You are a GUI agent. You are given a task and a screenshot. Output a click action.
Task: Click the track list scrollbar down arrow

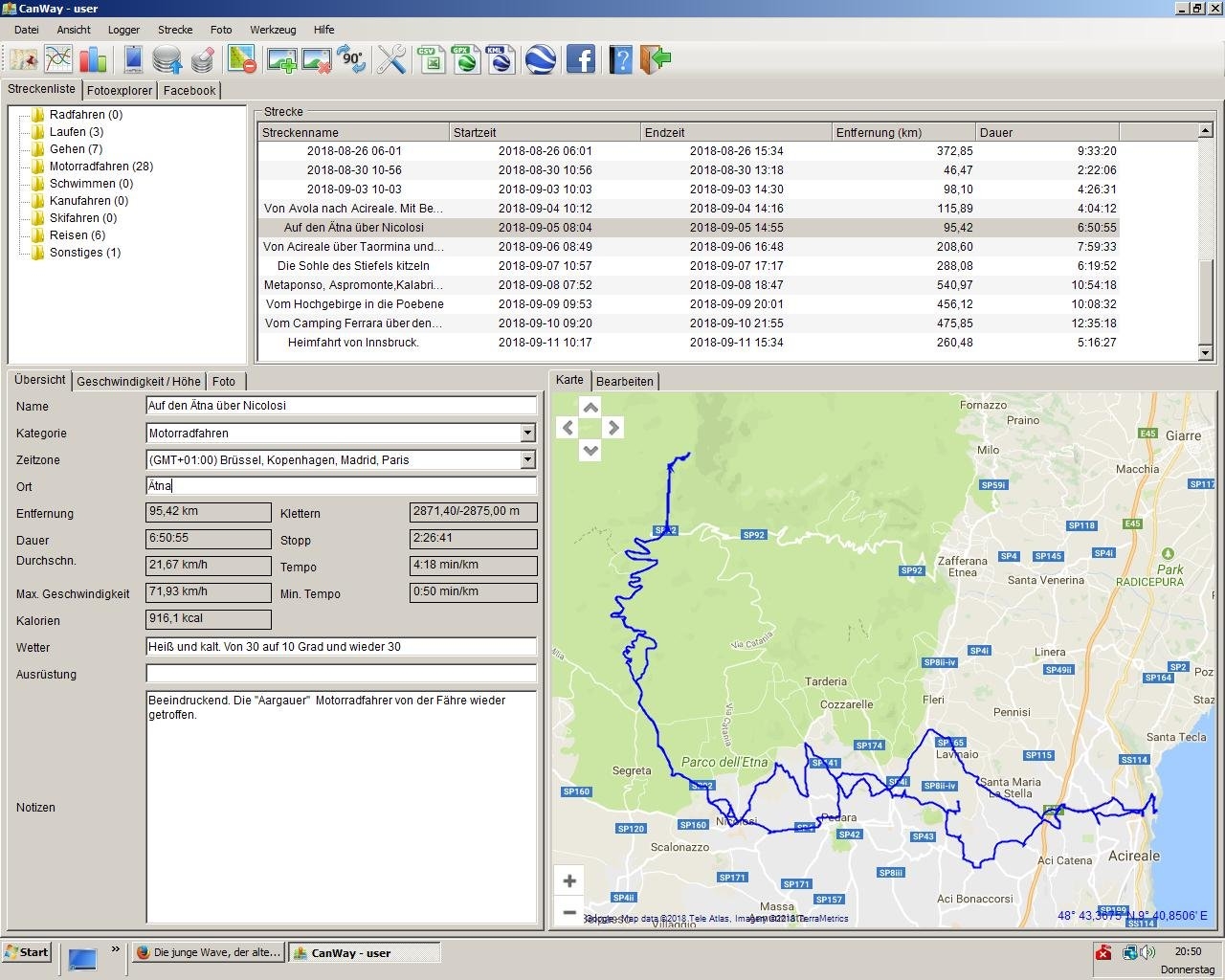pyautogui.click(x=1206, y=353)
